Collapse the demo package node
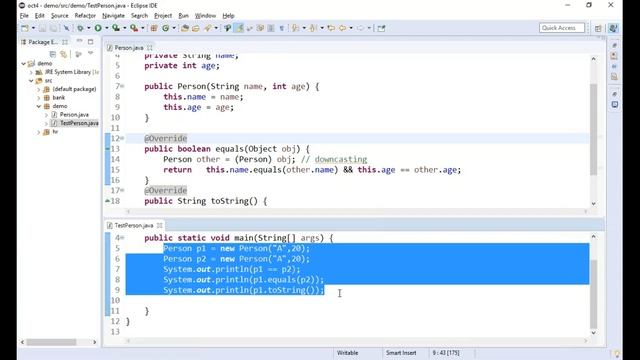This screenshot has width=640, height=360. (39, 107)
